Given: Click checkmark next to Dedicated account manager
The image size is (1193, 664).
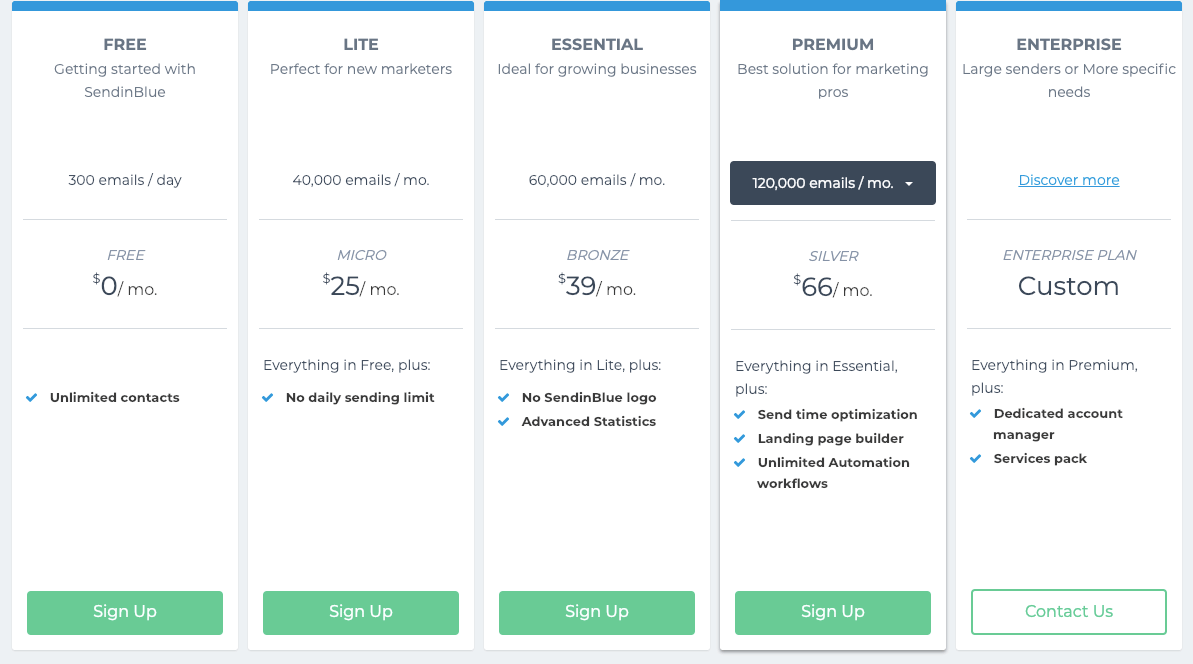Looking at the screenshot, I should [975, 414].
